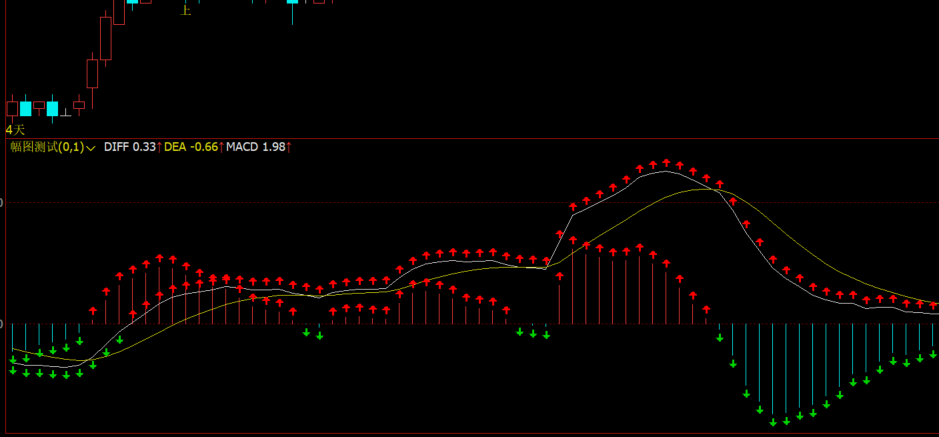
Task: Click the yellow 4天 label
Action: [x=15, y=130]
